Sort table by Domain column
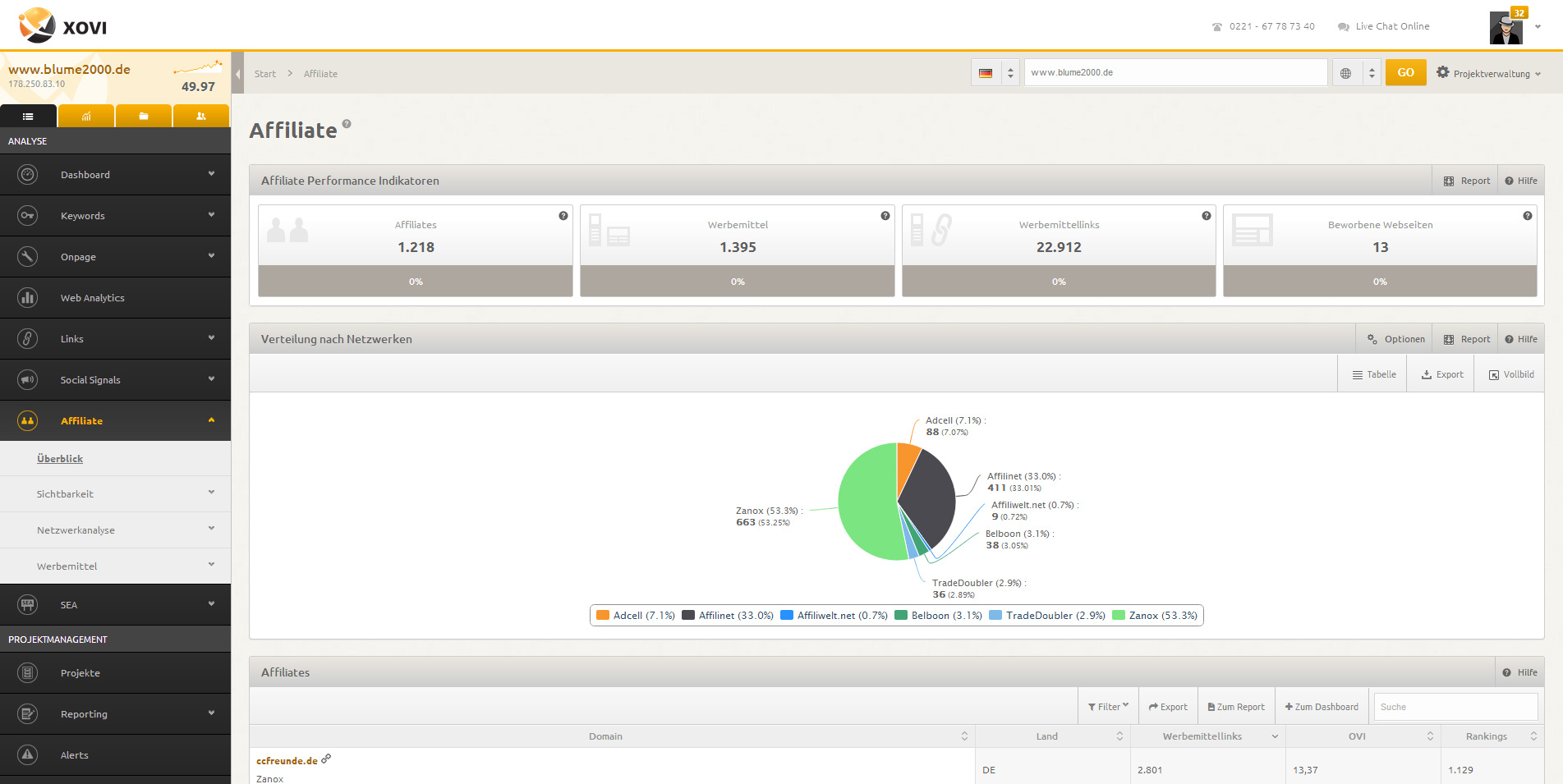This screenshot has height=784, width=1563. 612,736
